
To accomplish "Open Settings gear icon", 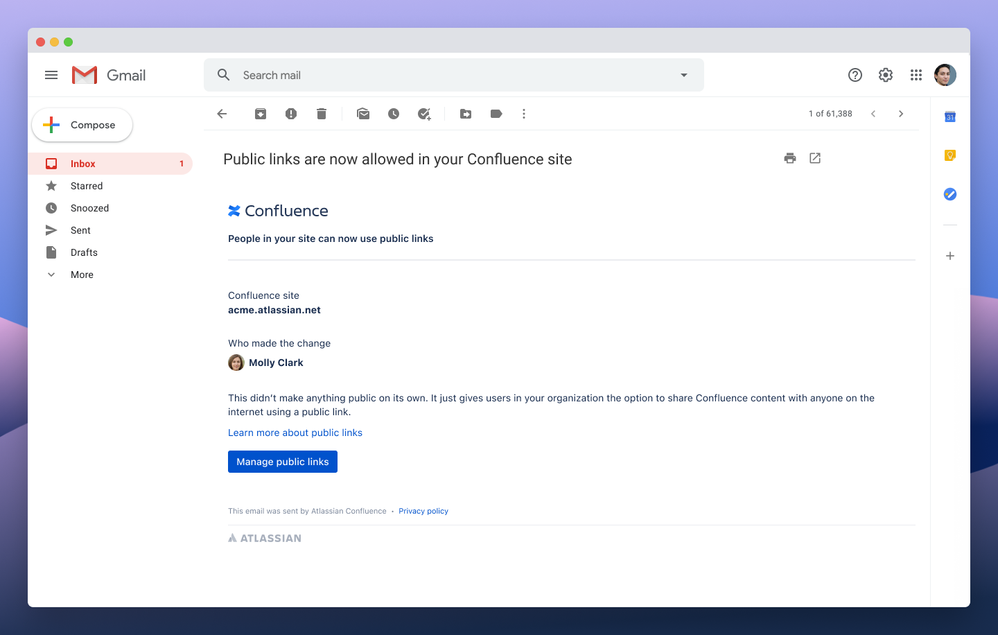I will click(885, 75).
